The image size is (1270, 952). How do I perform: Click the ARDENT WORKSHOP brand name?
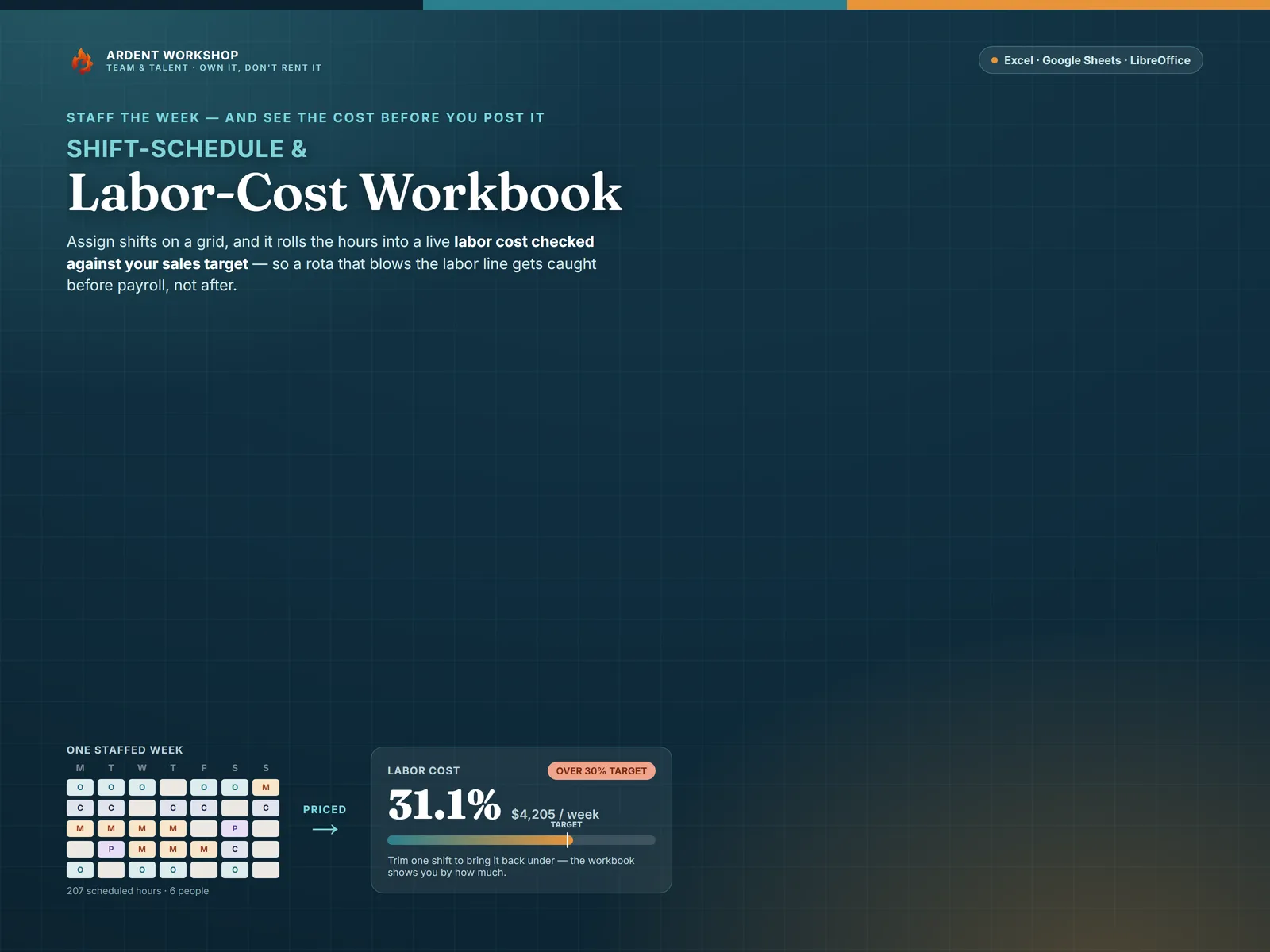[x=172, y=55]
